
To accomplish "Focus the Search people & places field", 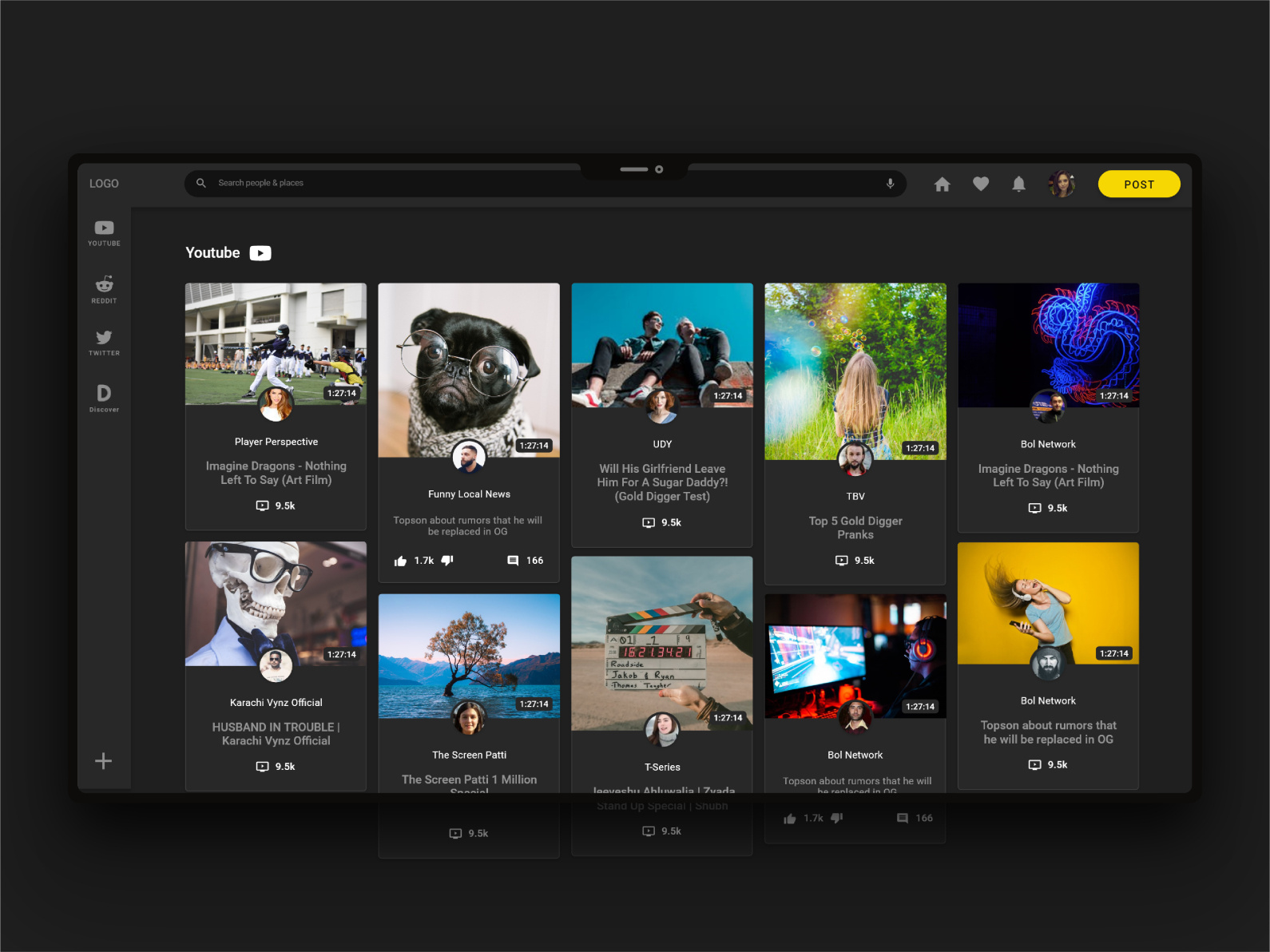I will [x=546, y=183].
